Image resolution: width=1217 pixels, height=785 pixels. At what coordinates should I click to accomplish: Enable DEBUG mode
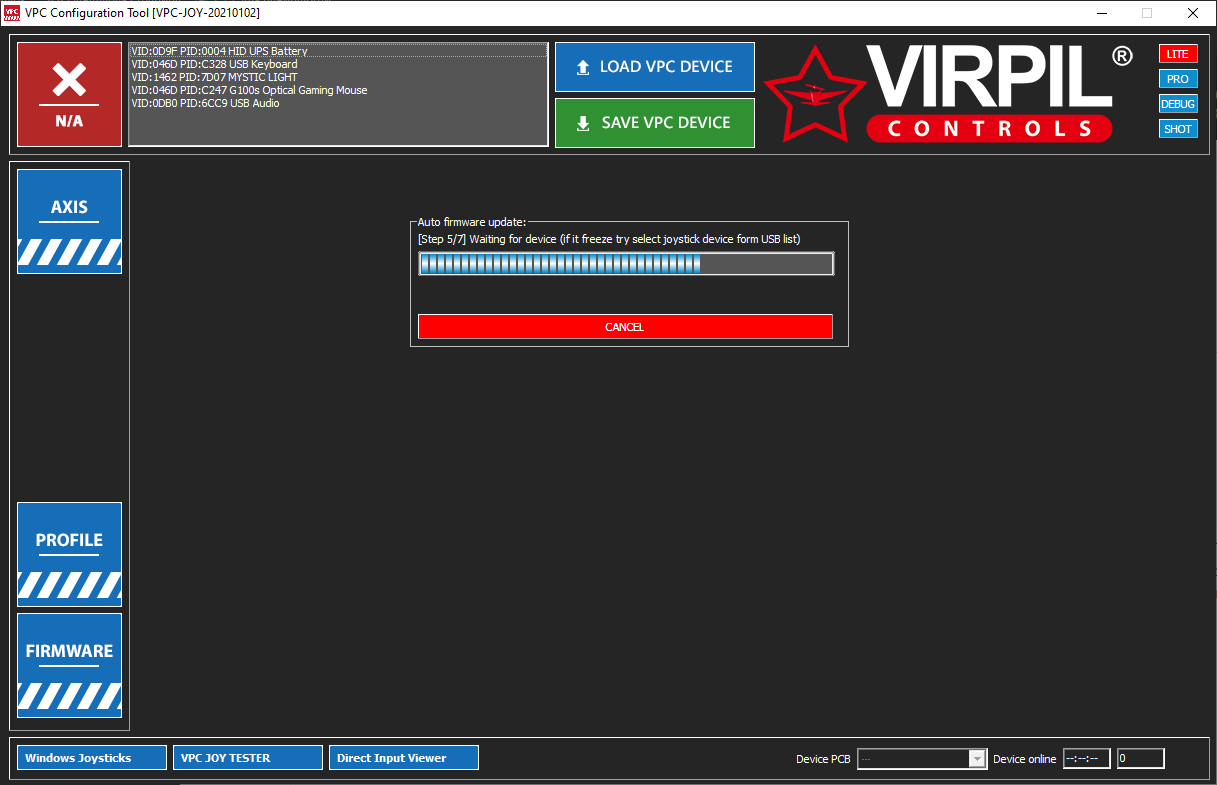point(1178,104)
